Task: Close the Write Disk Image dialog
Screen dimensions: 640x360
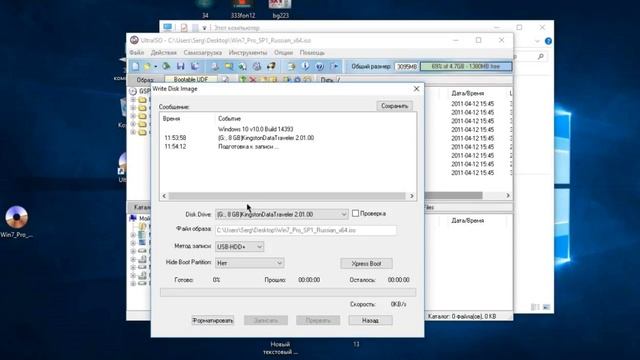Action: [416, 89]
